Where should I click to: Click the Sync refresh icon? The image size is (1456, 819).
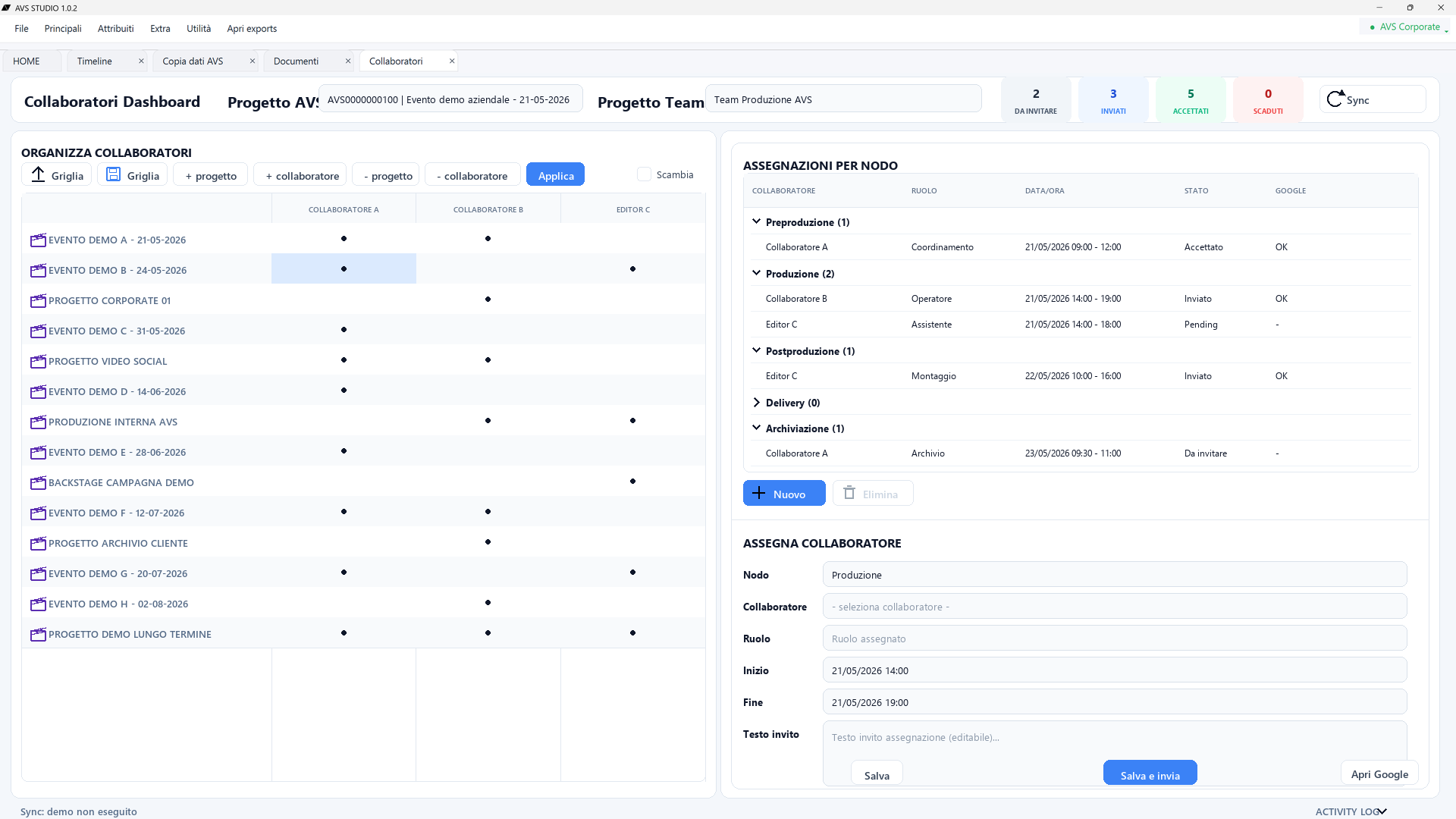click(1335, 99)
